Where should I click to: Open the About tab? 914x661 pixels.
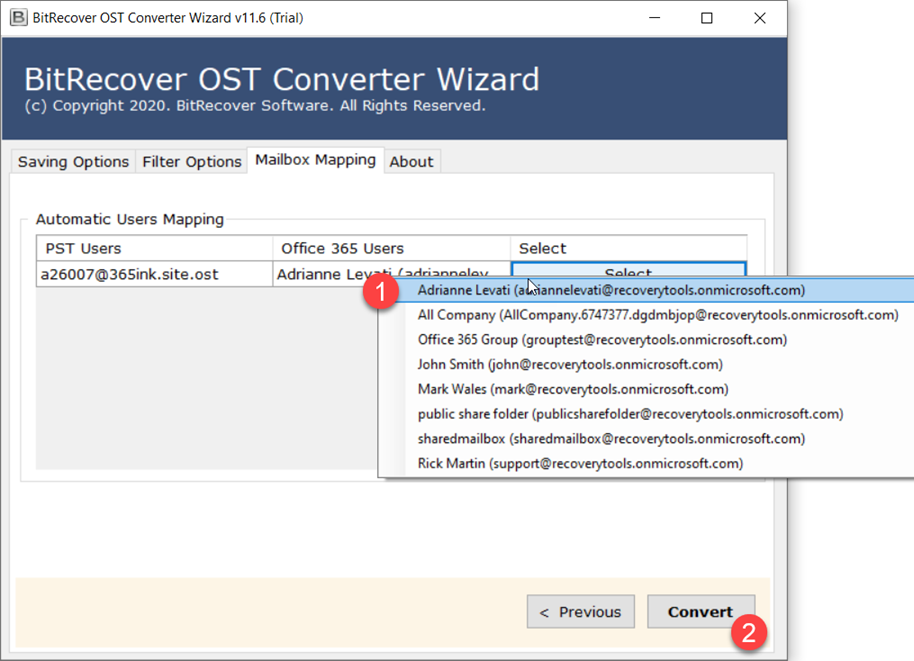412,161
